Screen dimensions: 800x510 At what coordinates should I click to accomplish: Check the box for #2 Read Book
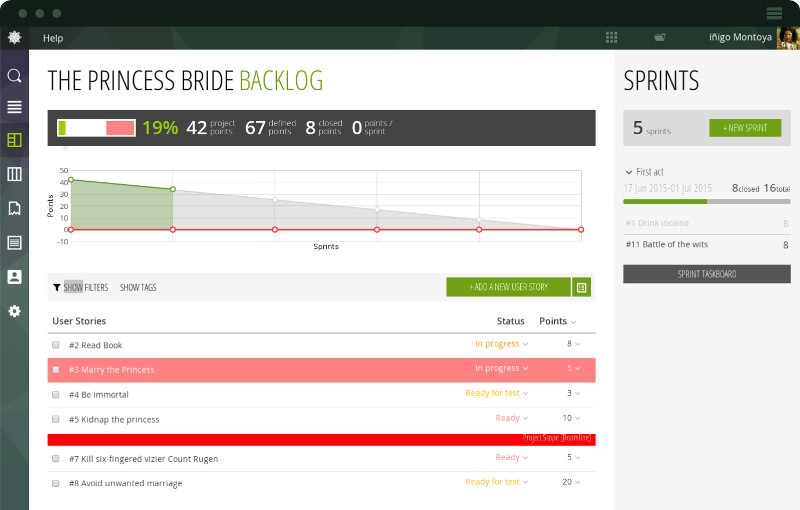tap(56, 345)
